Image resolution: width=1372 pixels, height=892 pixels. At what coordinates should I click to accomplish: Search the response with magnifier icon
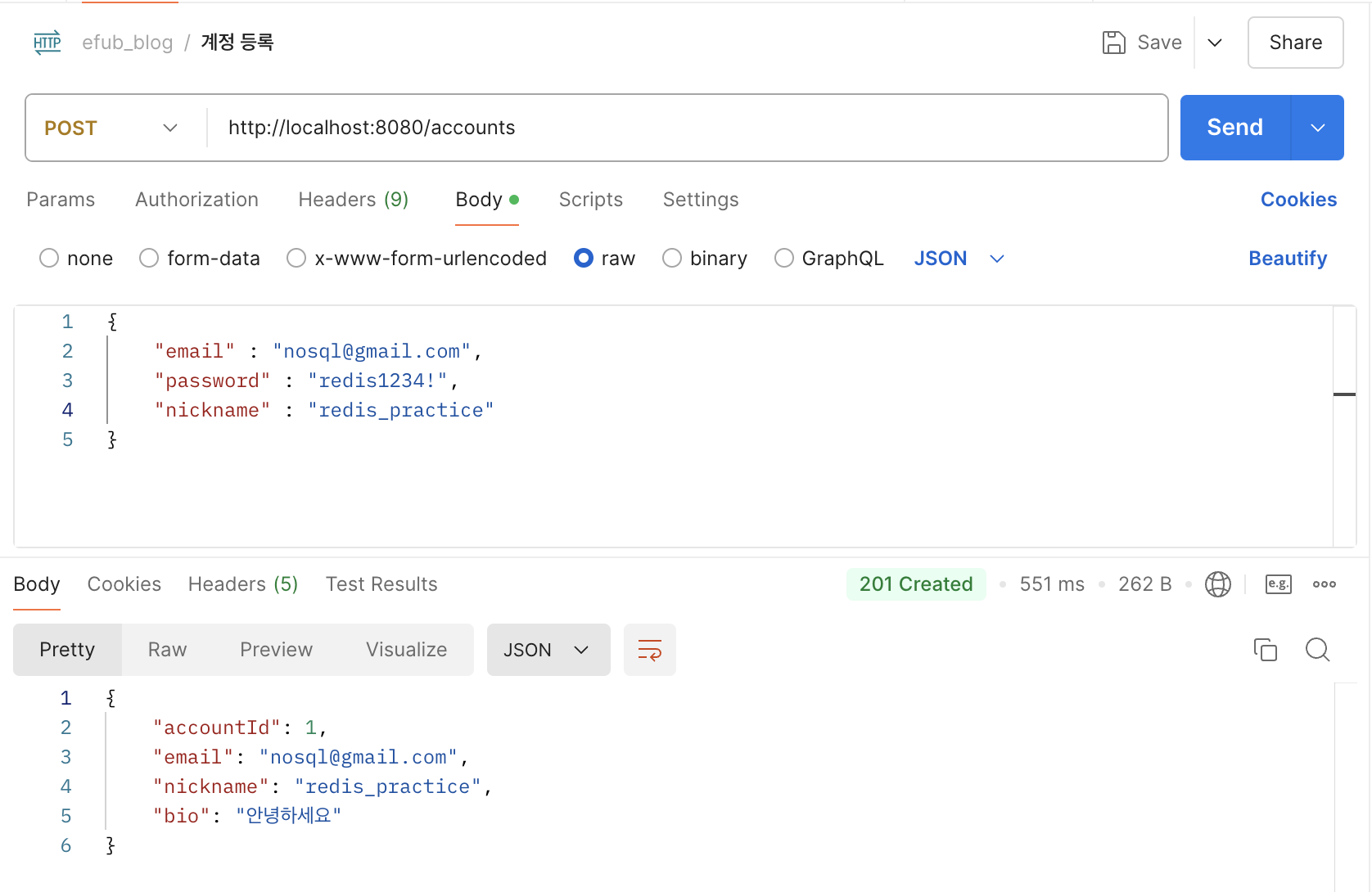[1317, 650]
